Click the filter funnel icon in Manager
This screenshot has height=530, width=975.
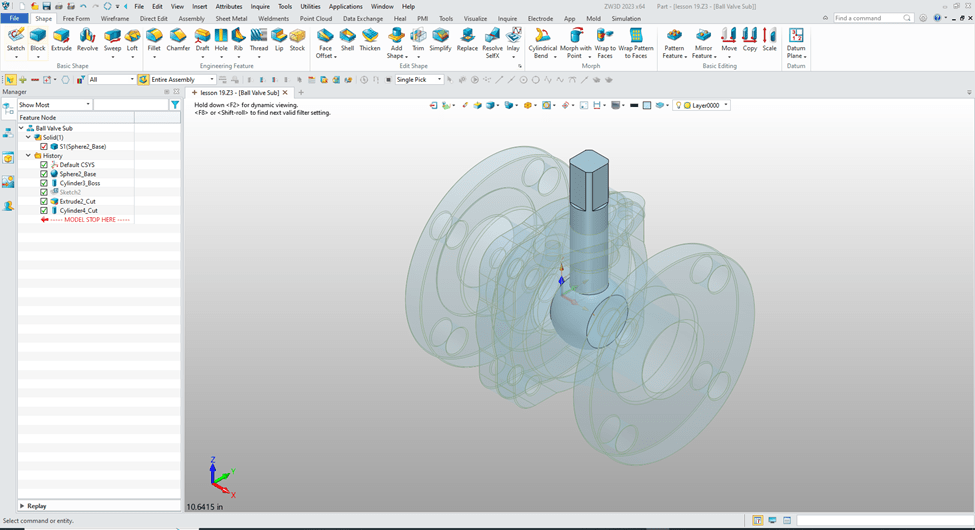[x=175, y=105]
